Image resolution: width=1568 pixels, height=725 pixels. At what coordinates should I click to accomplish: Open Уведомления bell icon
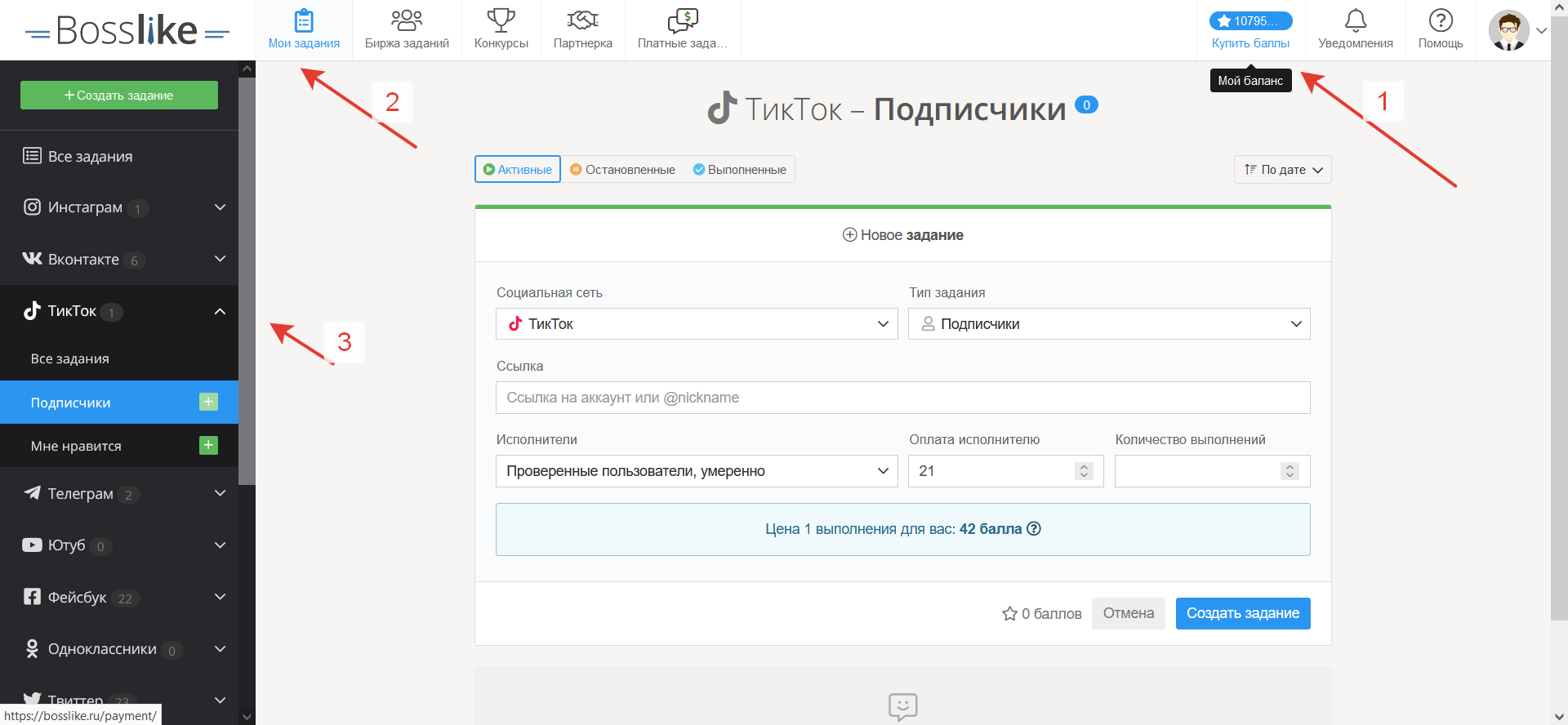pyautogui.click(x=1355, y=20)
